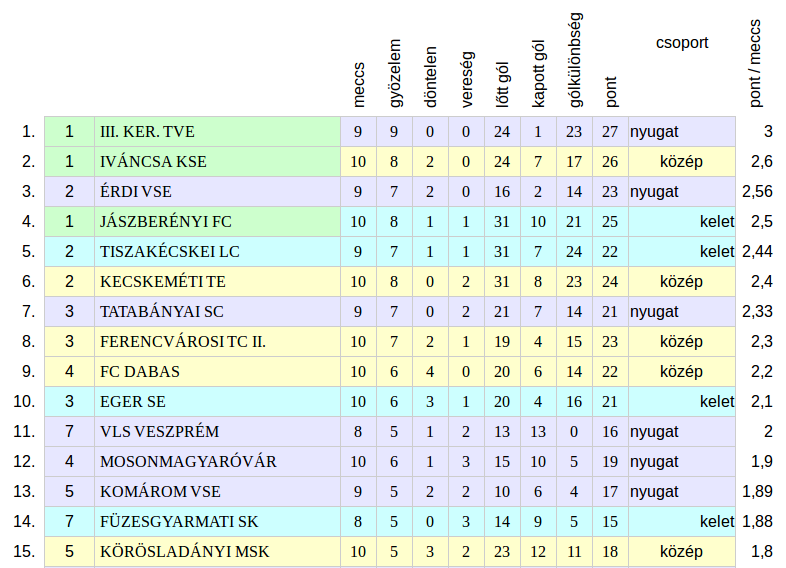
Task: Click the EGER SE team cell
Action: click(218, 402)
